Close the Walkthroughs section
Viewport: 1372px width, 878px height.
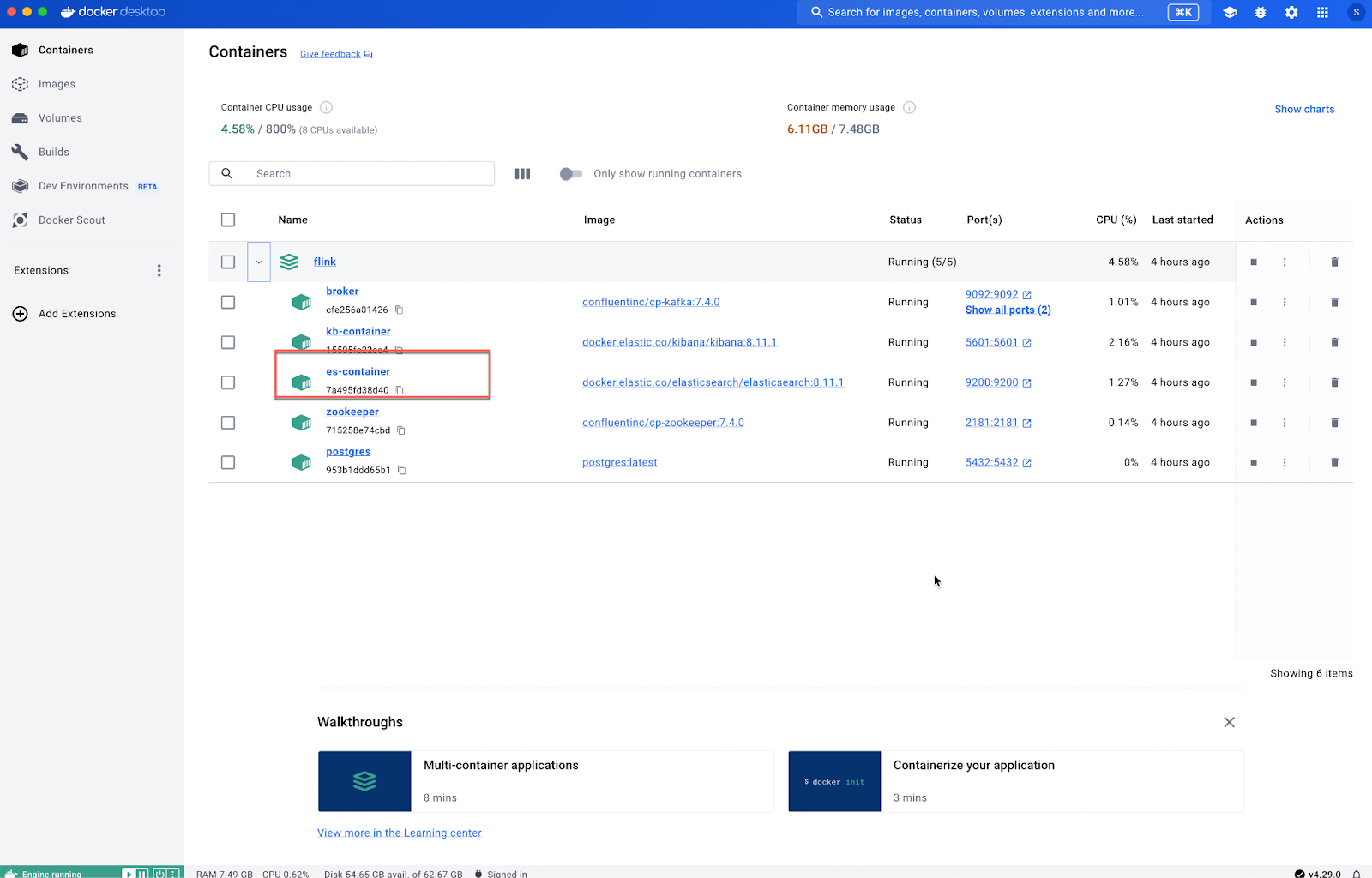[x=1229, y=722]
